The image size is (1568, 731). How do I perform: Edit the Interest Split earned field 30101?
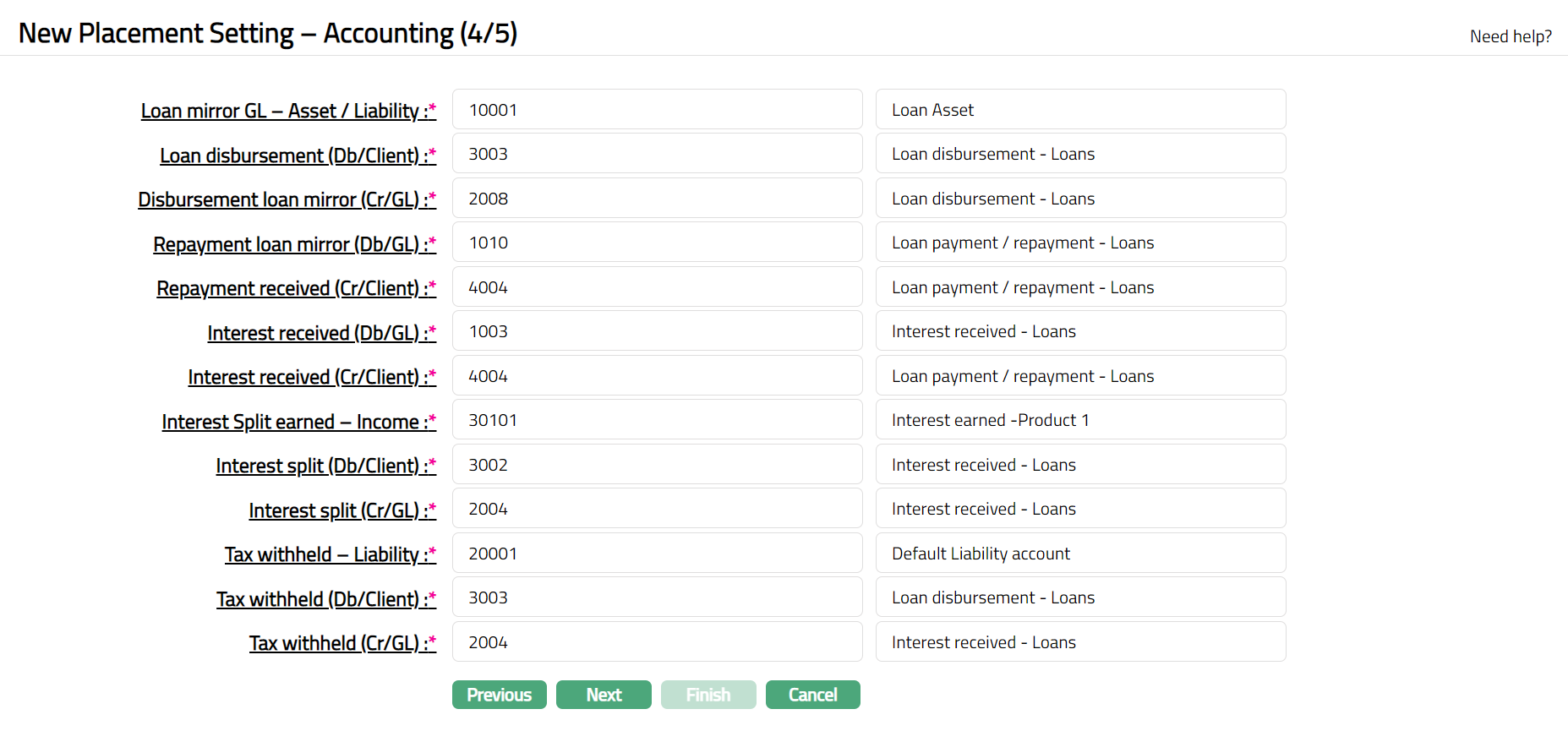pos(657,421)
